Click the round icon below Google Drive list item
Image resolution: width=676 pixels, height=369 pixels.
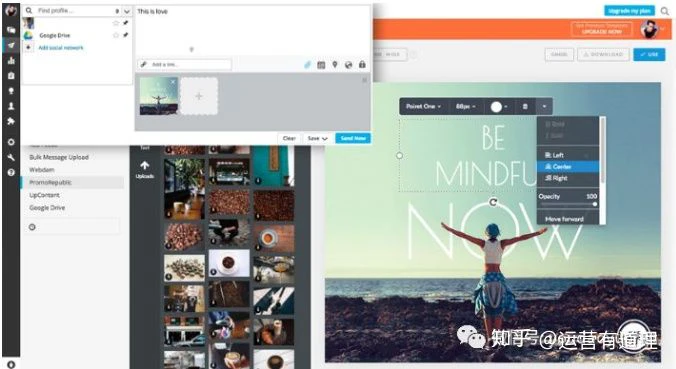pyautogui.click(x=32, y=227)
